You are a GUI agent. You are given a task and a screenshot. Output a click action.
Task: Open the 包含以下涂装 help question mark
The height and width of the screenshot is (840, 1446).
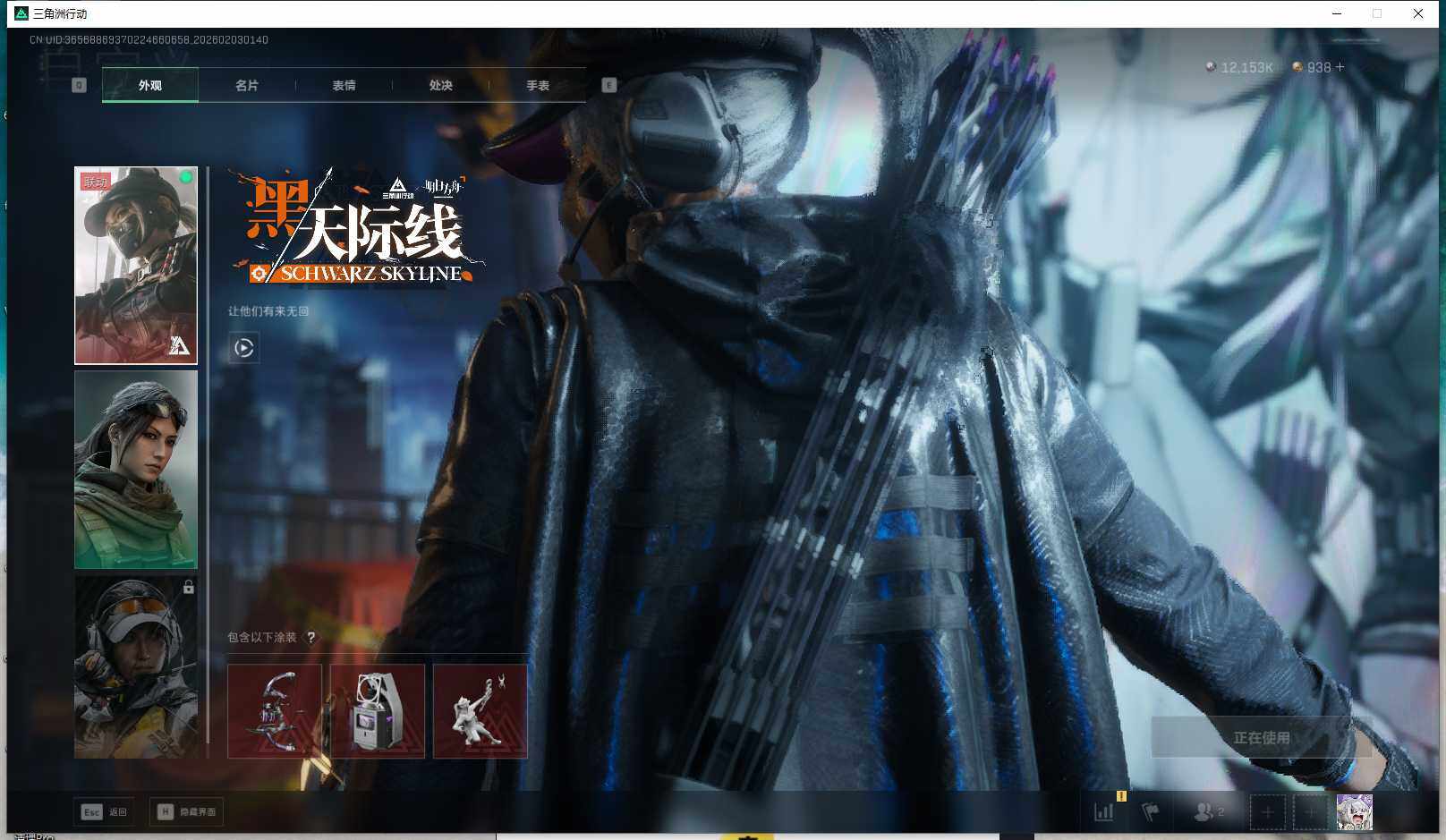[310, 638]
